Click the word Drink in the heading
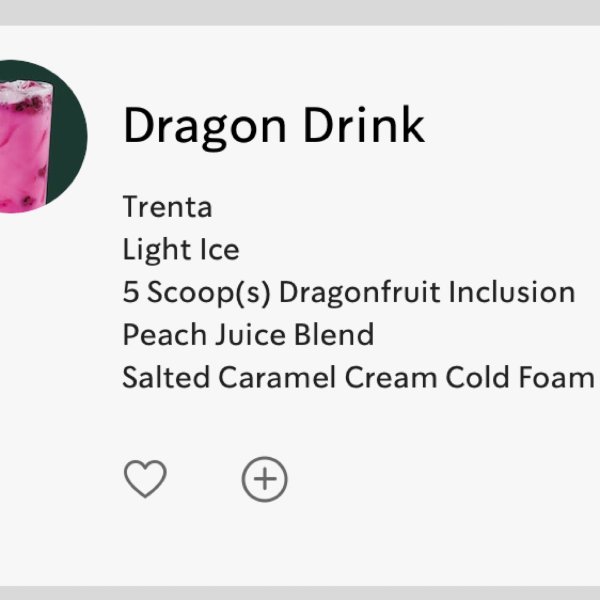 (364, 125)
